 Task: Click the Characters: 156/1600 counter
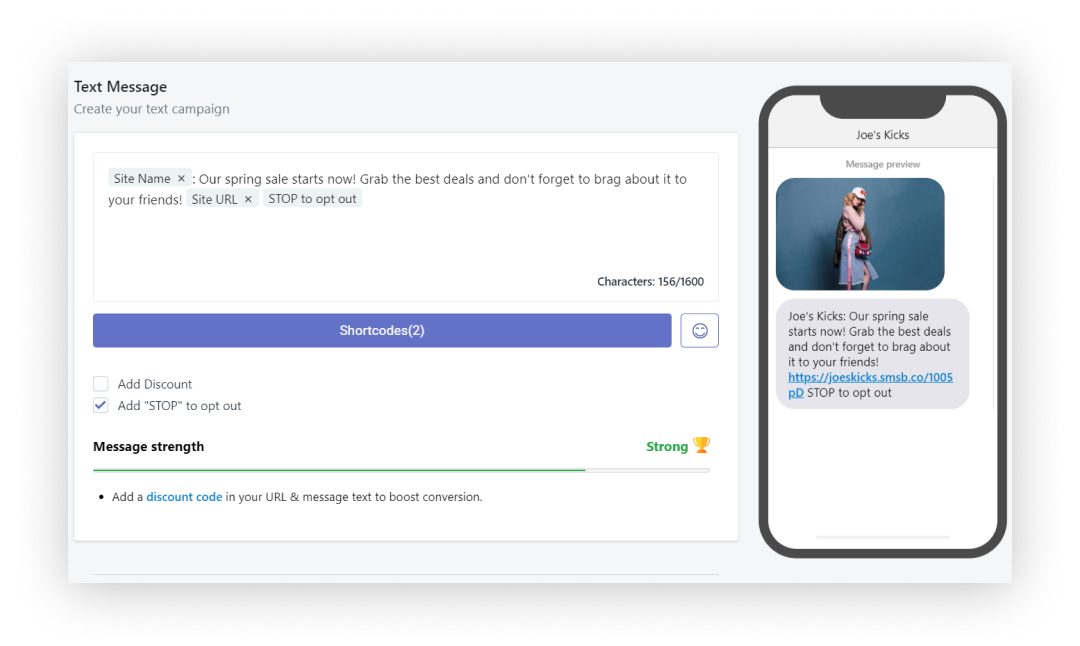coord(650,281)
